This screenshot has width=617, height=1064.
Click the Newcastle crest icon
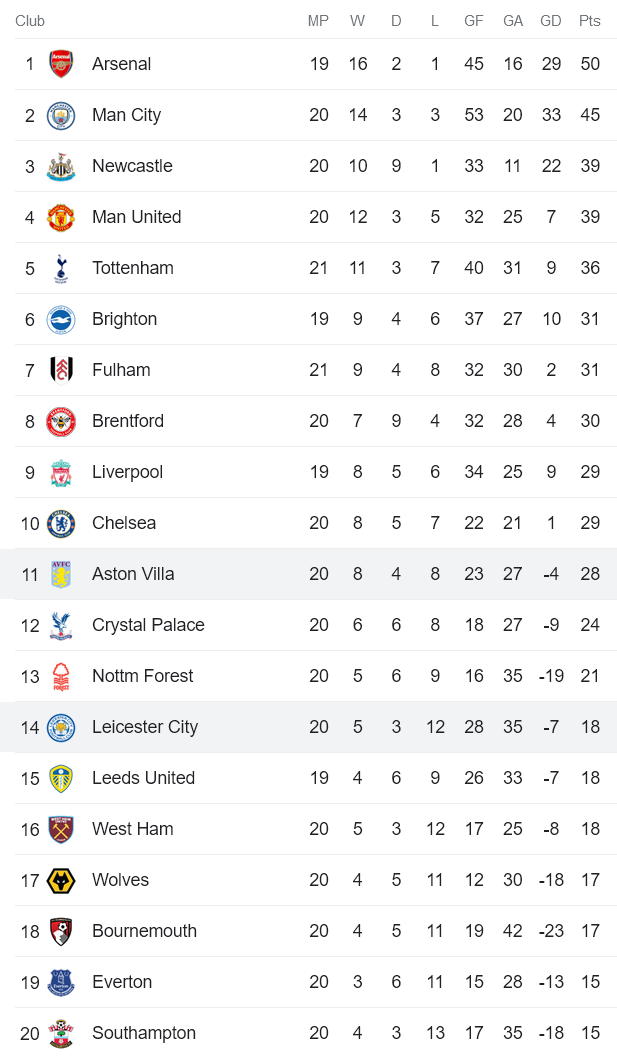61,166
